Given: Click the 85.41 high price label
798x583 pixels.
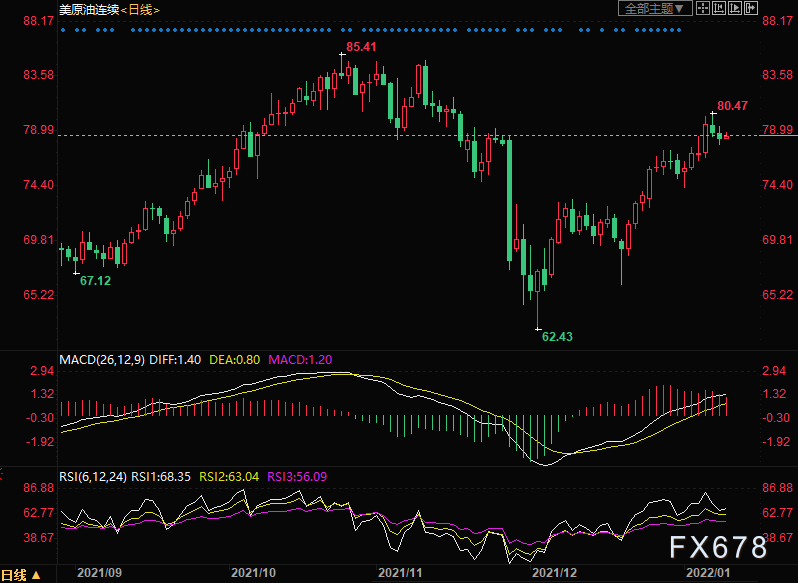Looking at the screenshot, I should [361, 47].
